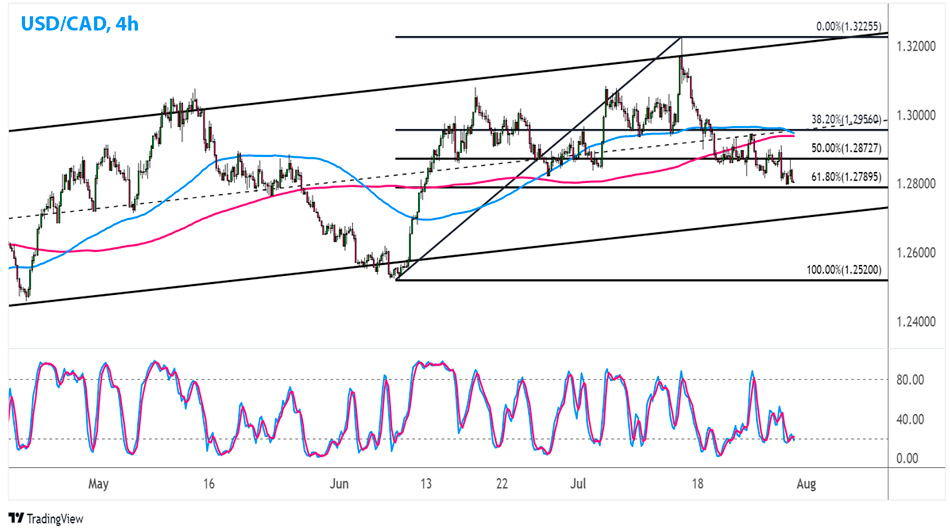Click the 22 date label

click(502, 484)
